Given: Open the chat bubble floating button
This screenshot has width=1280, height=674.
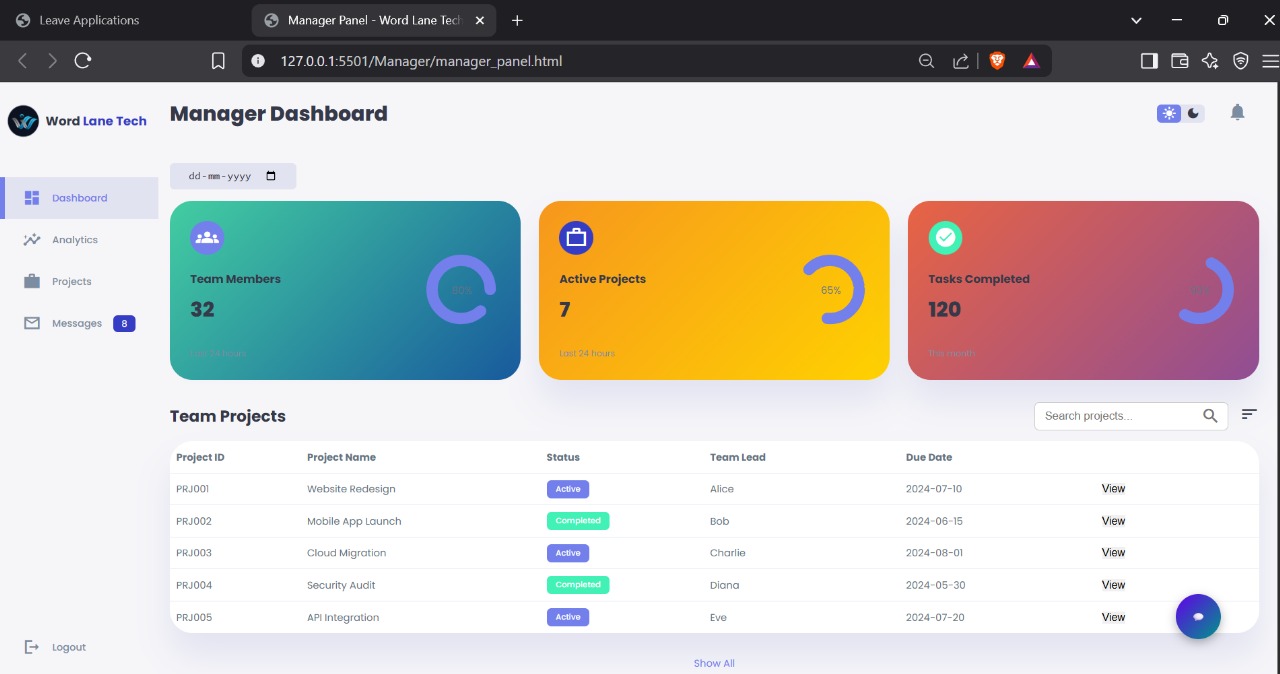Looking at the screenshot, I should tap(1198, 617).
